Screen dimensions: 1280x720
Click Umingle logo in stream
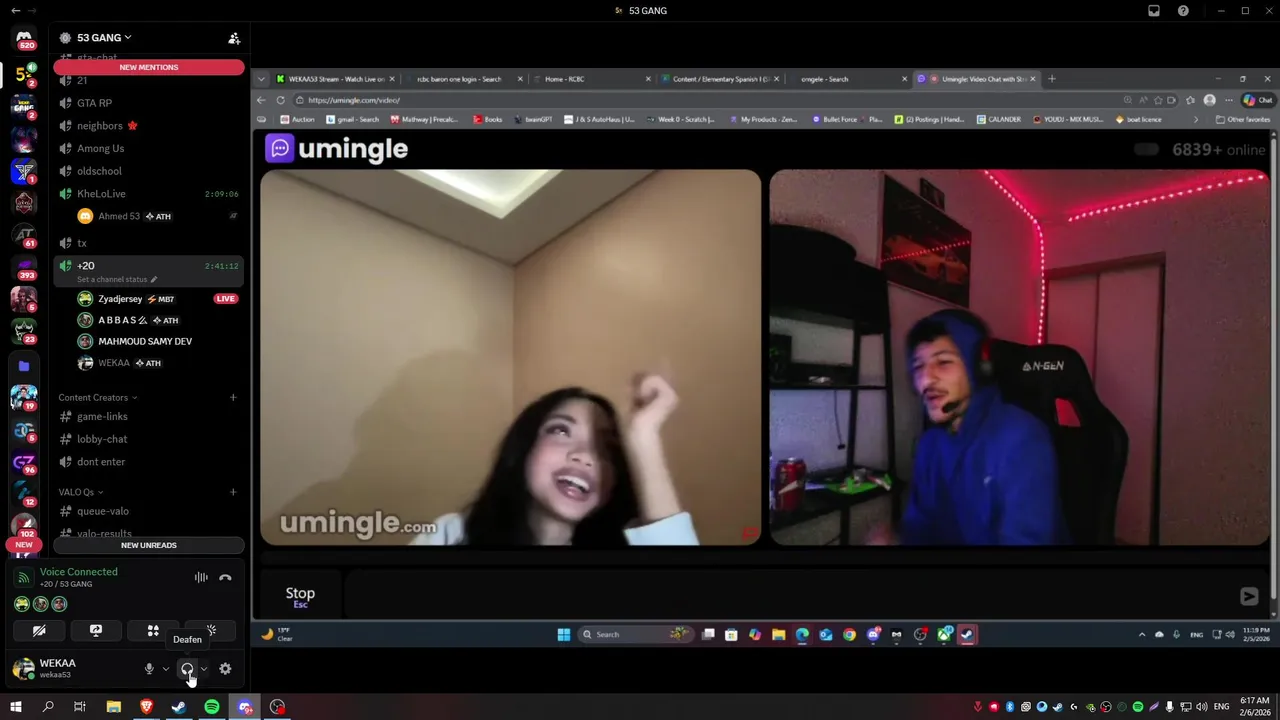(x=337, y=149)
